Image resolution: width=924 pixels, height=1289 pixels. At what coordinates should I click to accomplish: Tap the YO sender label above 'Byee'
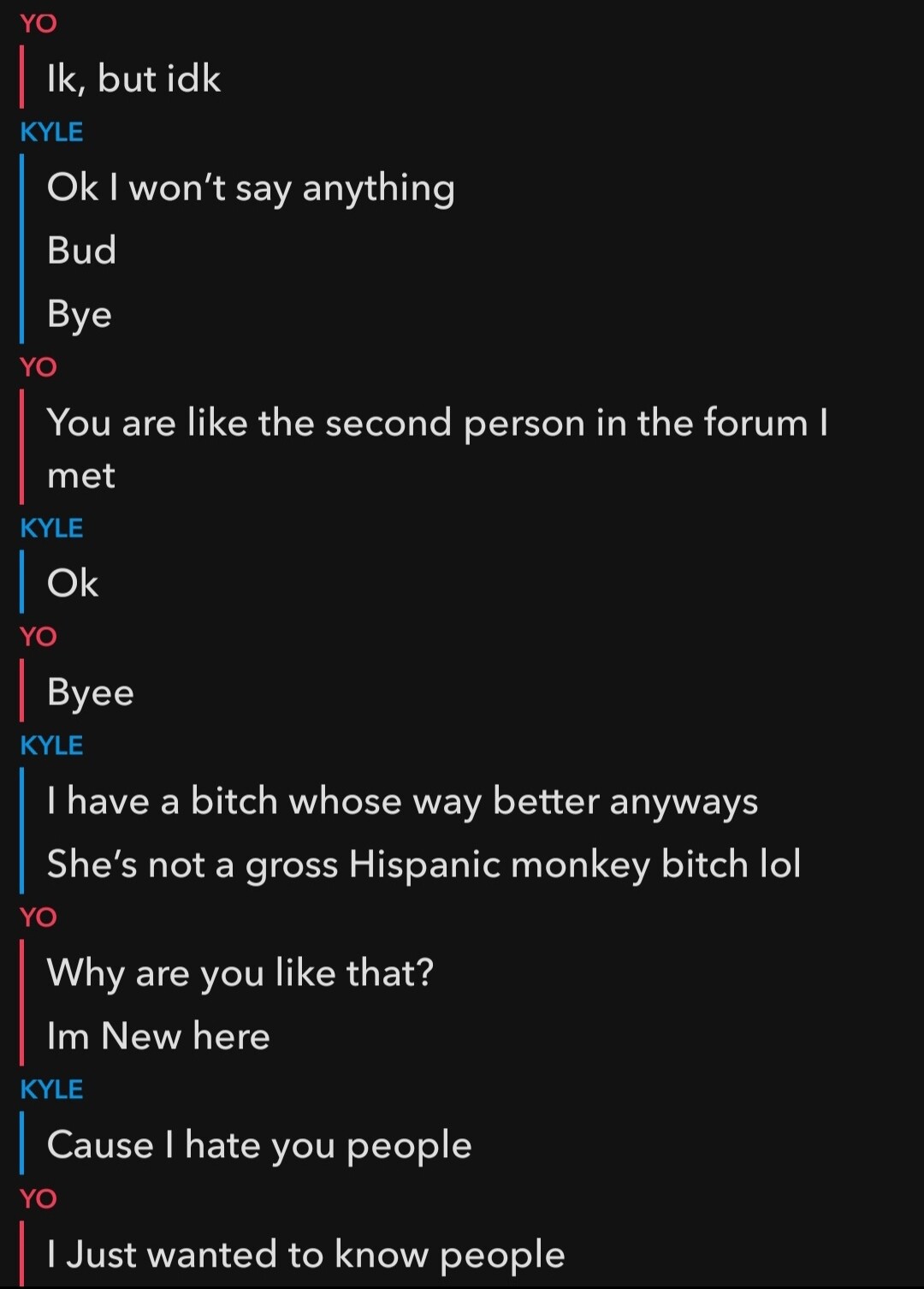38,637
